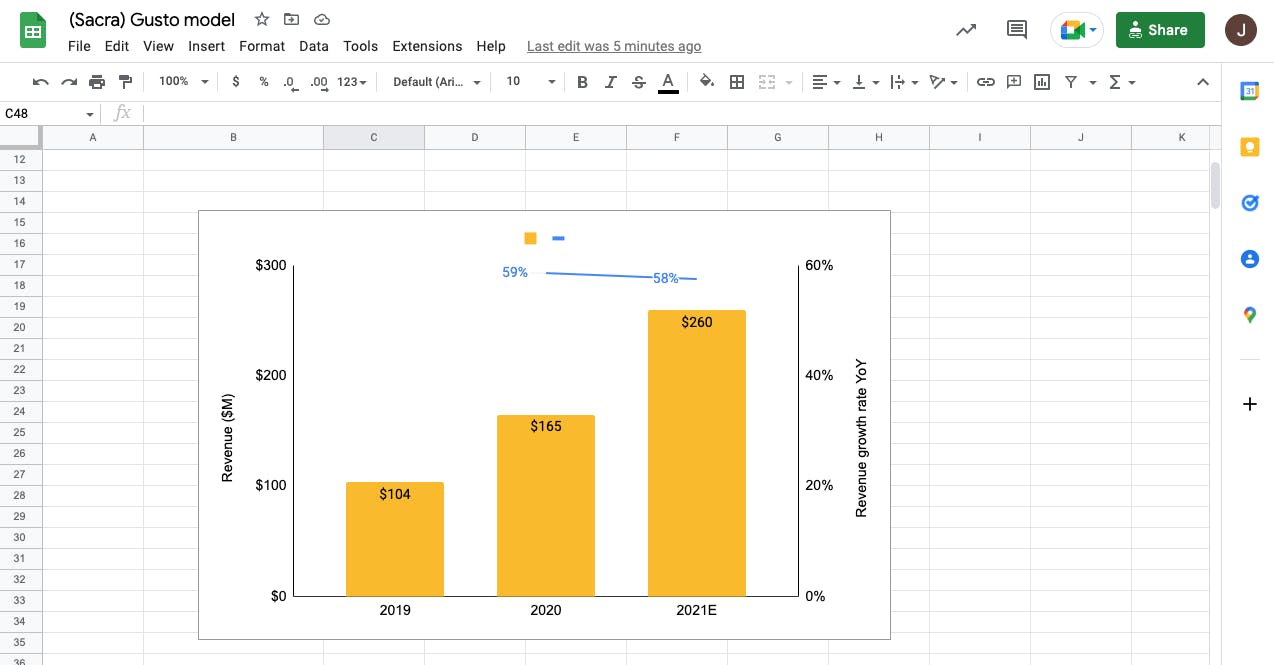Image resolution: width=1274 pixels, height=665 pixels.
Task: Toggle bold formatting
Action: (582, 82)
